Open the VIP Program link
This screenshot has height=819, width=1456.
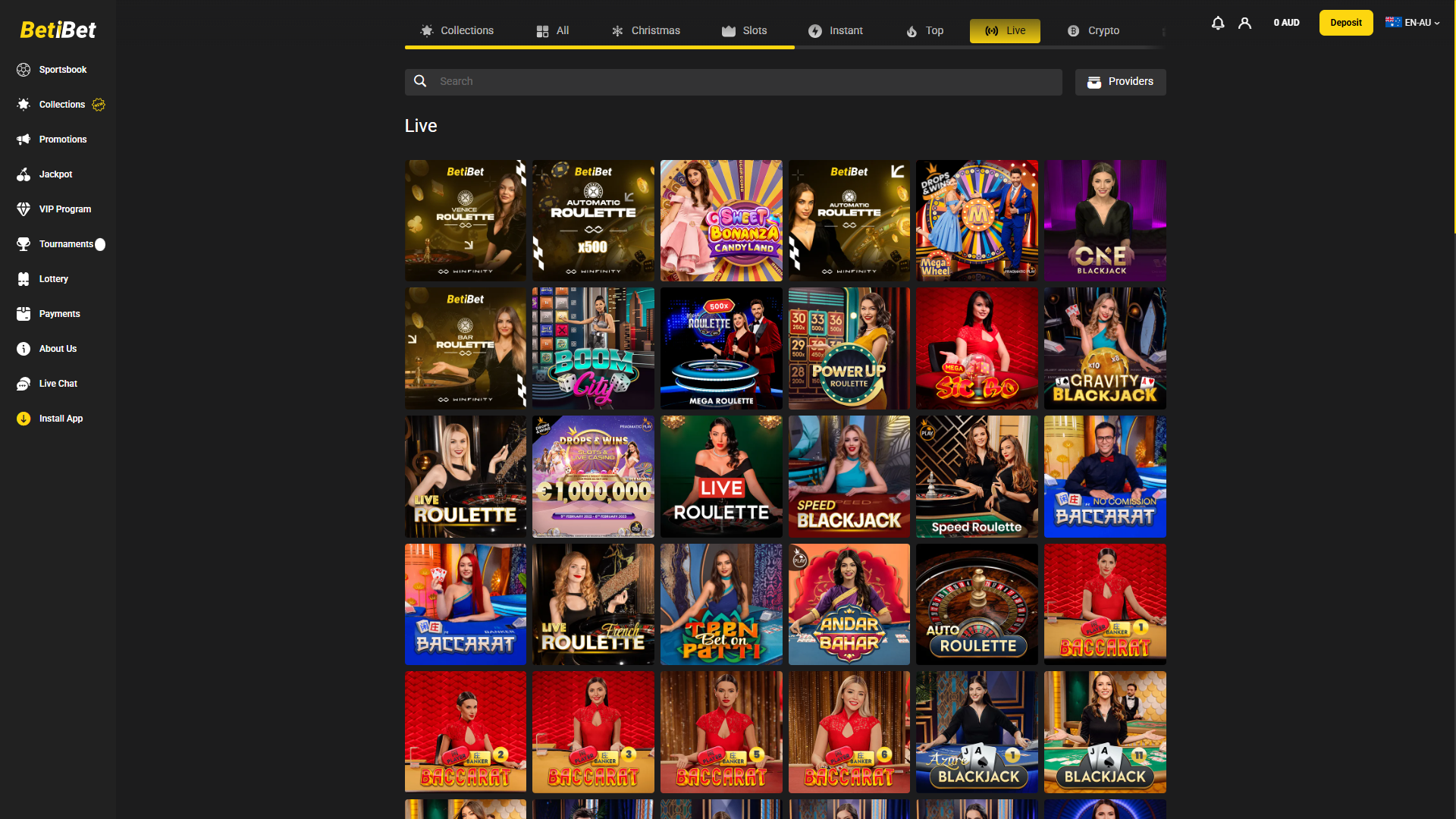click(65, 209)
